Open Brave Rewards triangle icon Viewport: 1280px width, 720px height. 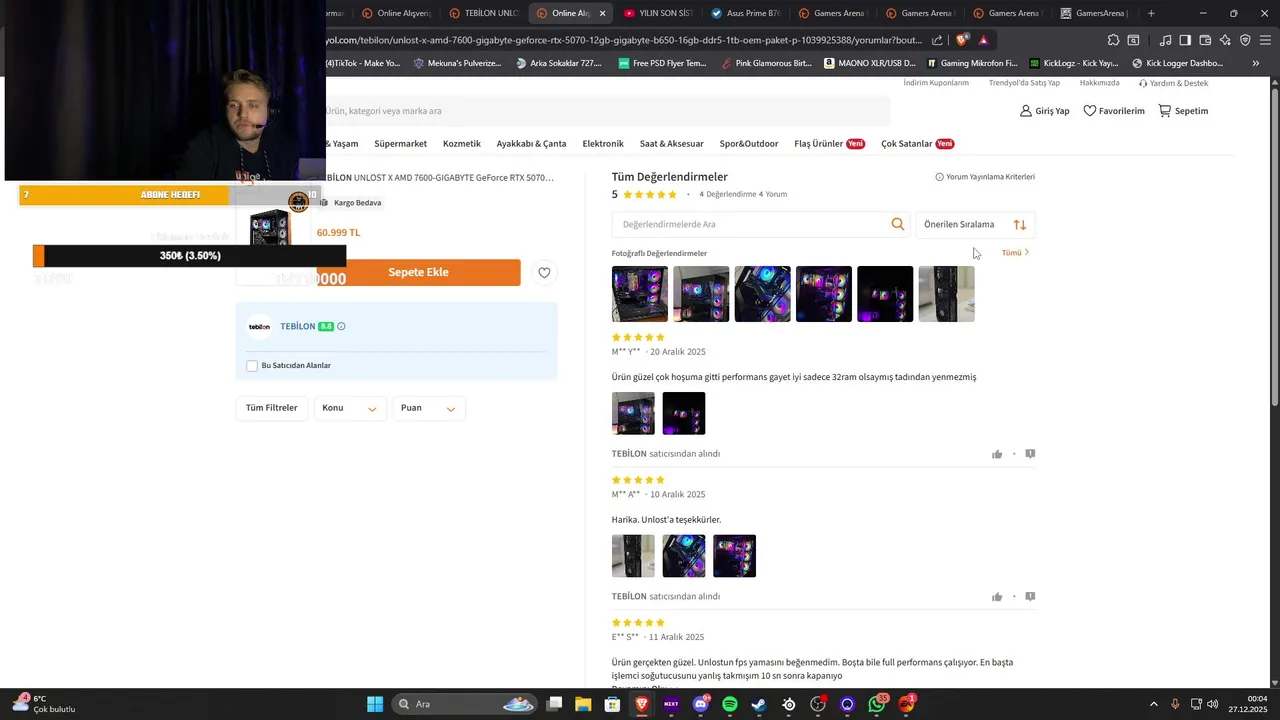[984, 40]
